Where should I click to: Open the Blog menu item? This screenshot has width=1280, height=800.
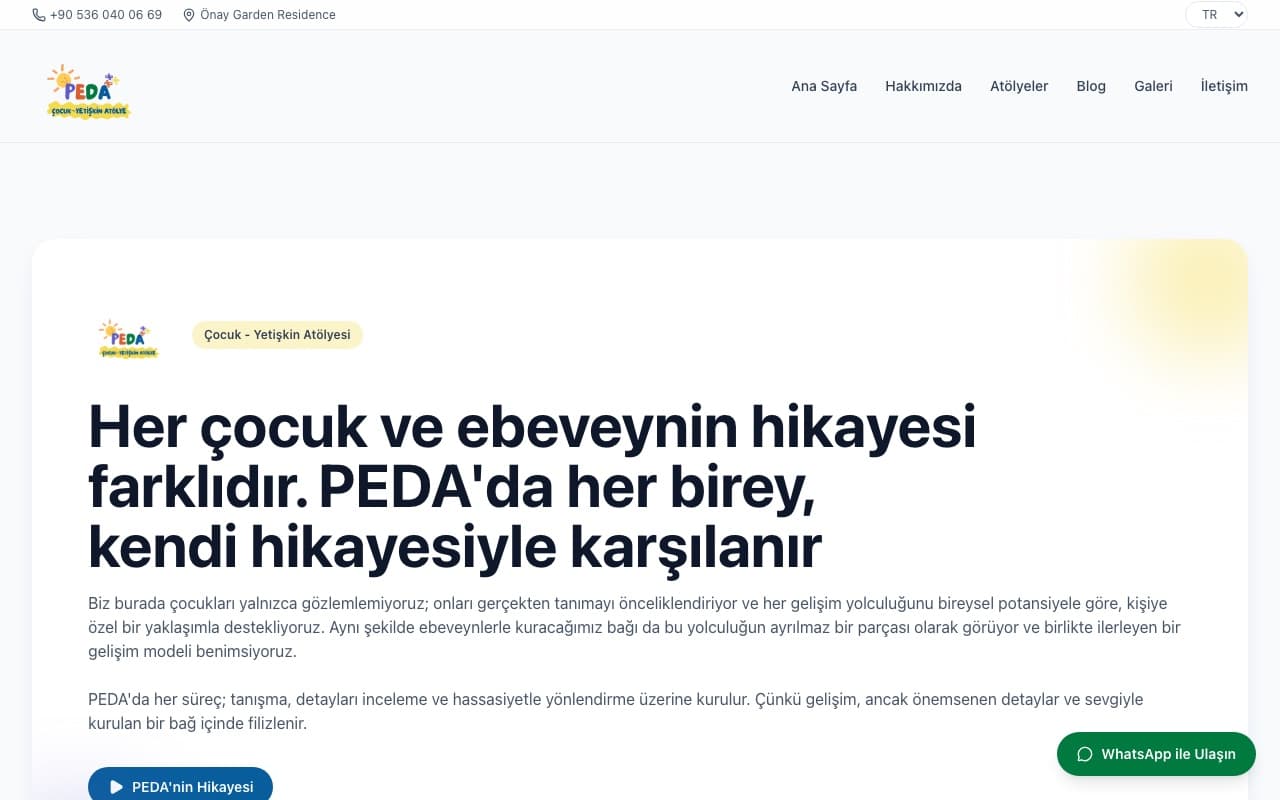[1091, 86]
